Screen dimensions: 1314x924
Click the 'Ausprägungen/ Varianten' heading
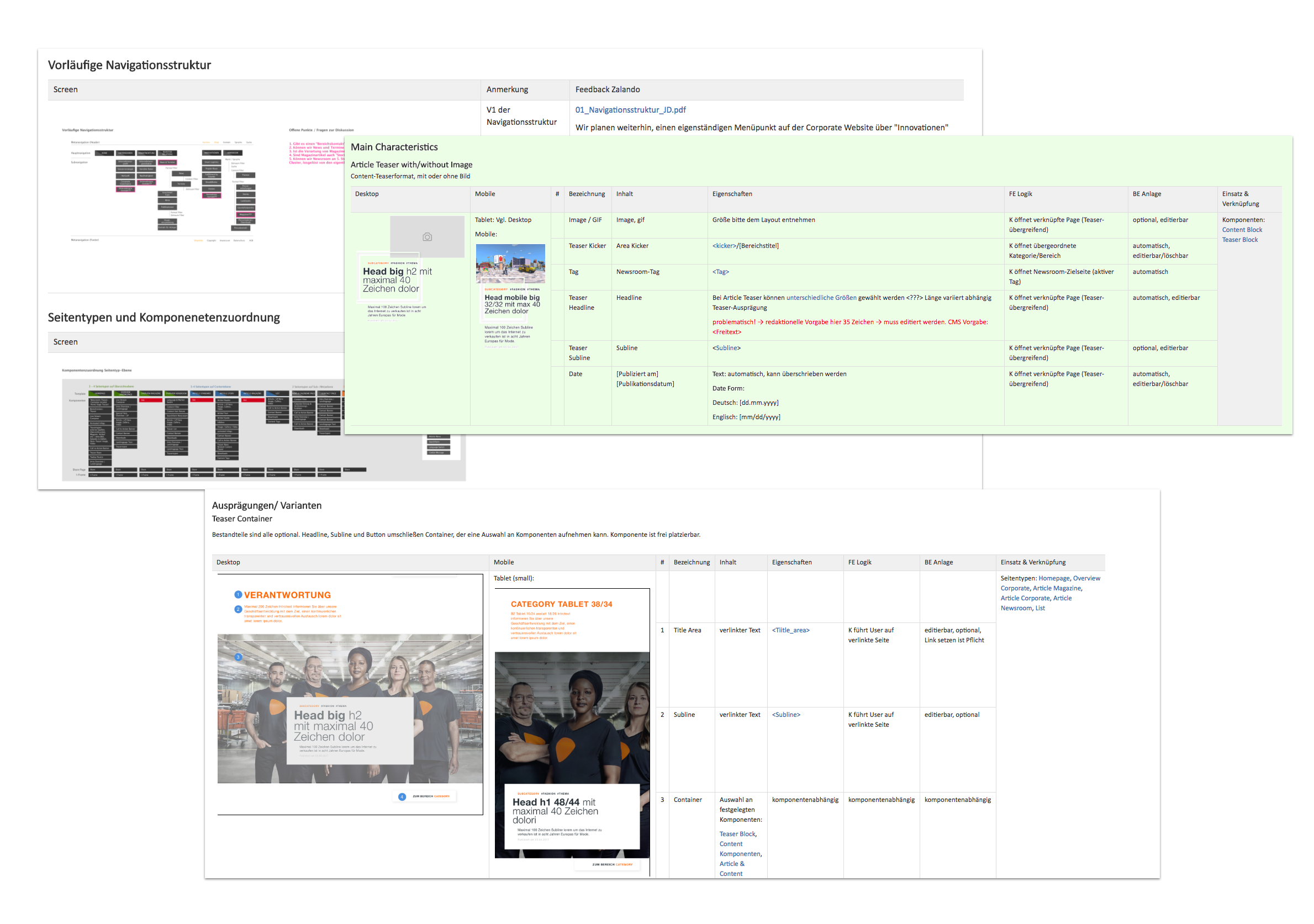pyautogui.click(x=267, y=506)
